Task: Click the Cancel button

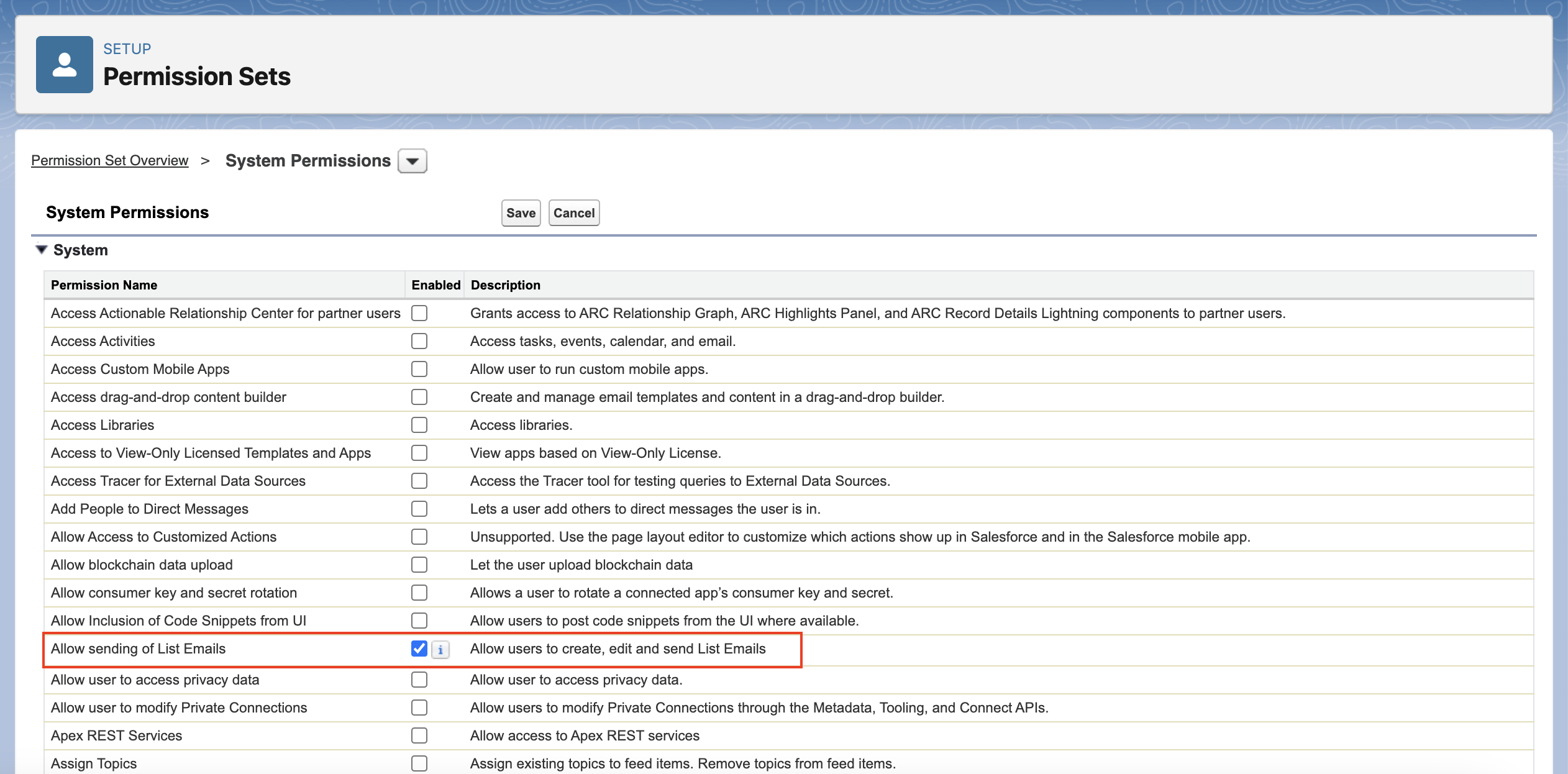Action: tap(574, 213)
